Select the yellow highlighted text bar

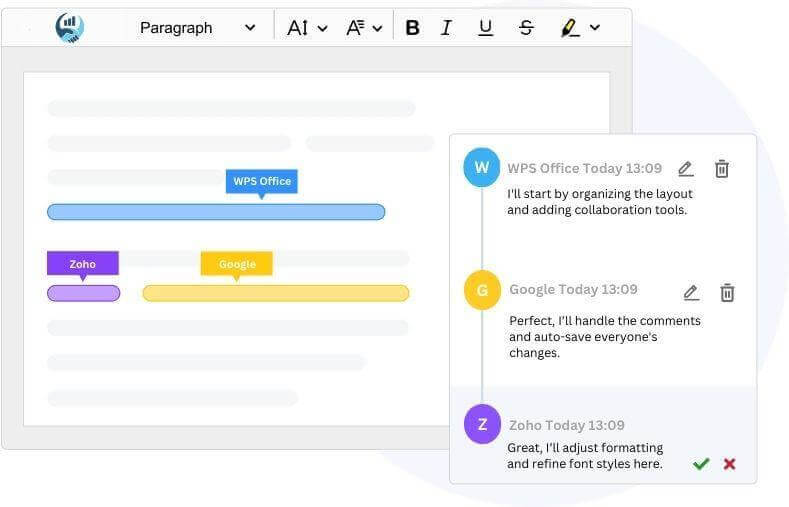click(276, 293)
